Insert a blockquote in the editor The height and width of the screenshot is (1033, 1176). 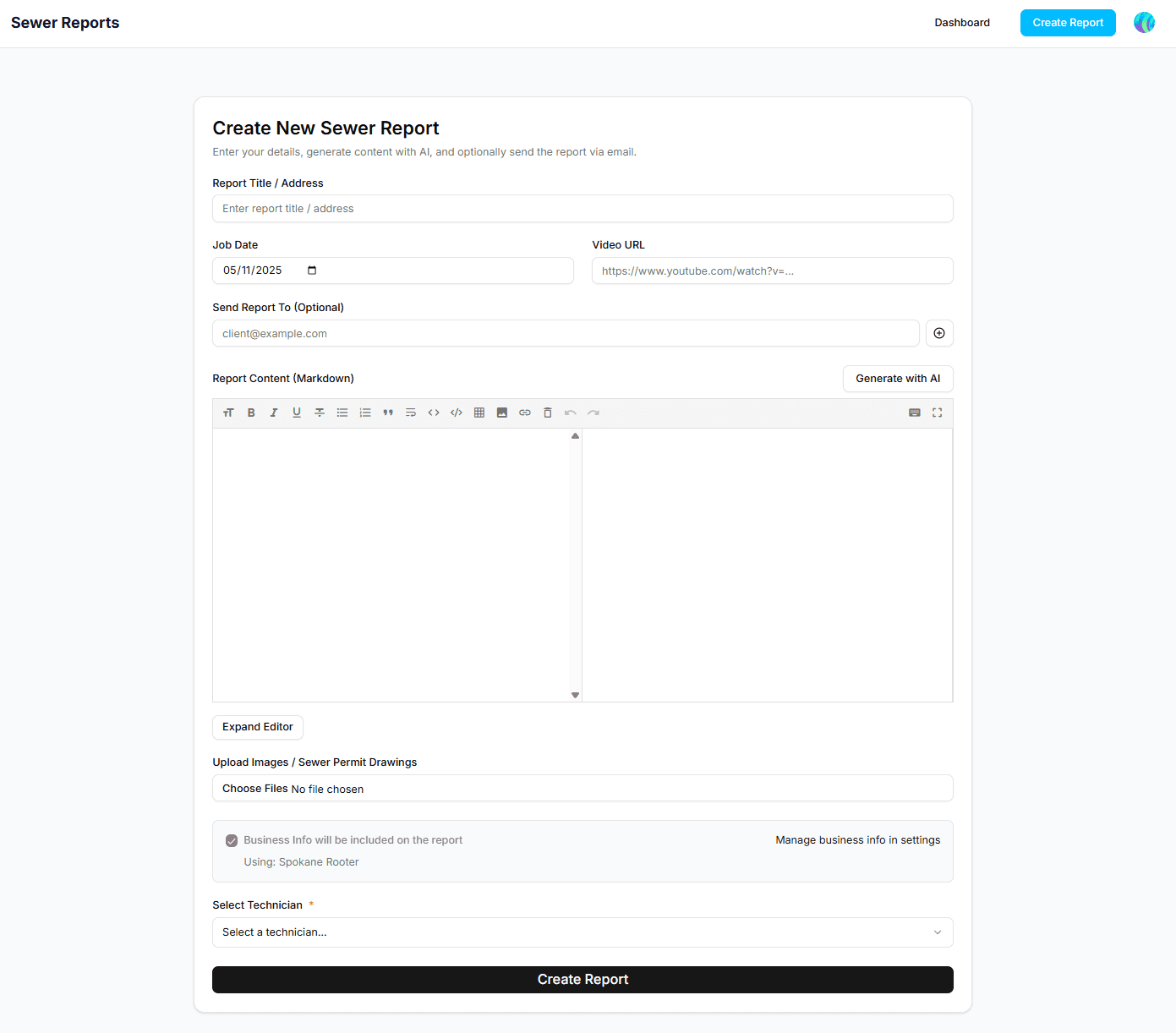point(388,413)
